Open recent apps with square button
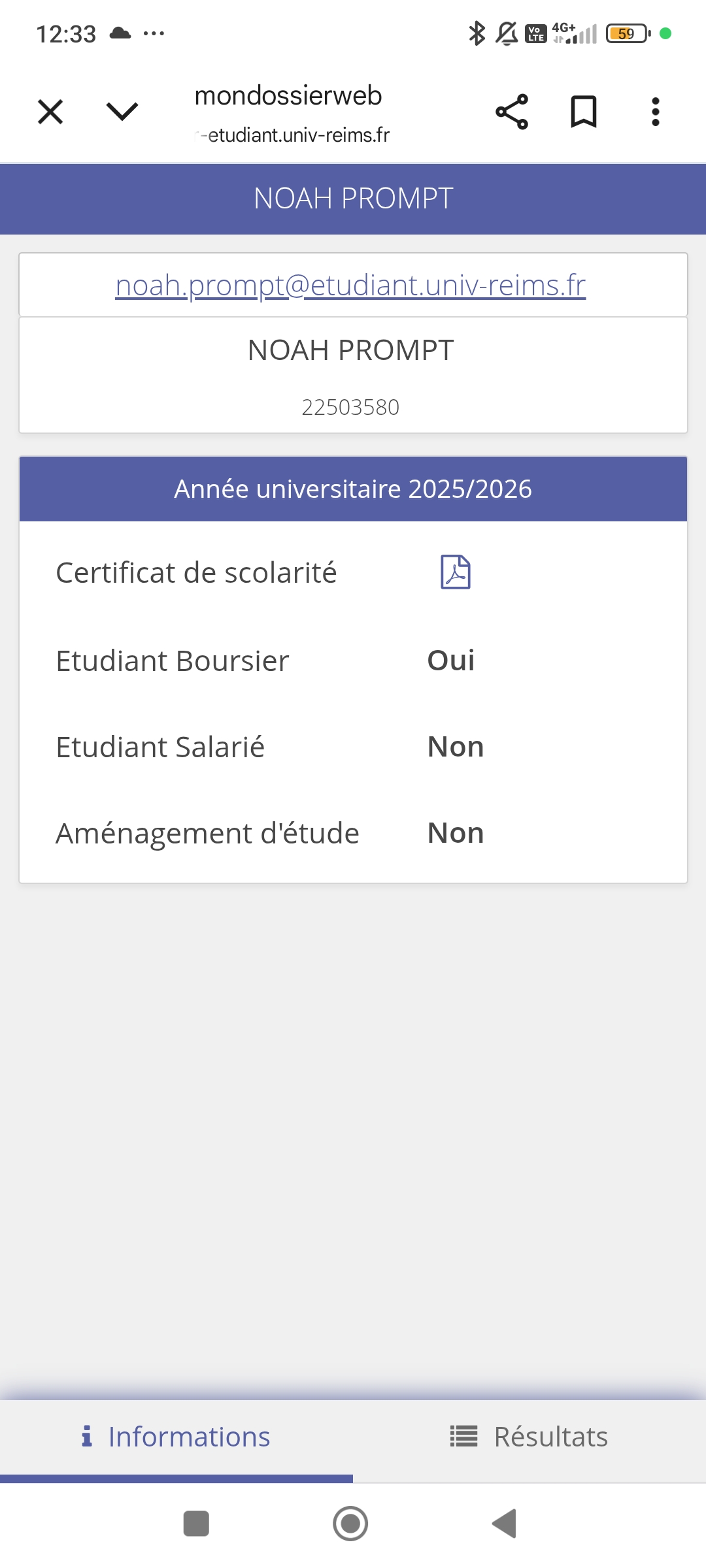Image resolution: width=706 pixels, height=1568 pixels. [x=196, y=1524]
